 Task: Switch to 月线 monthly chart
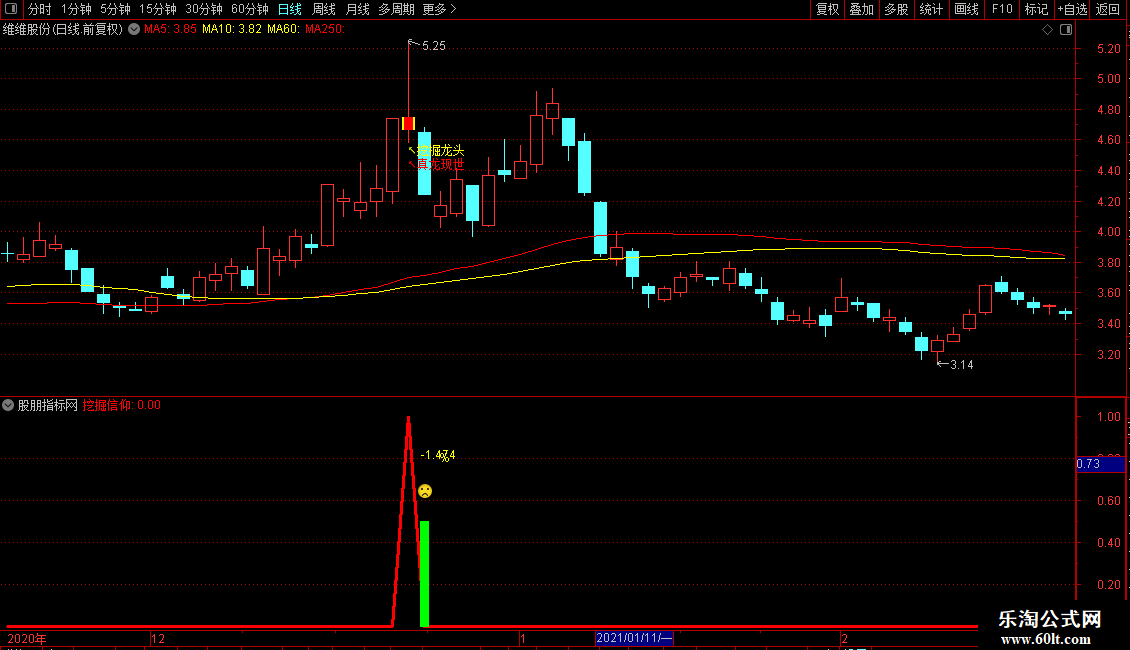357,9
